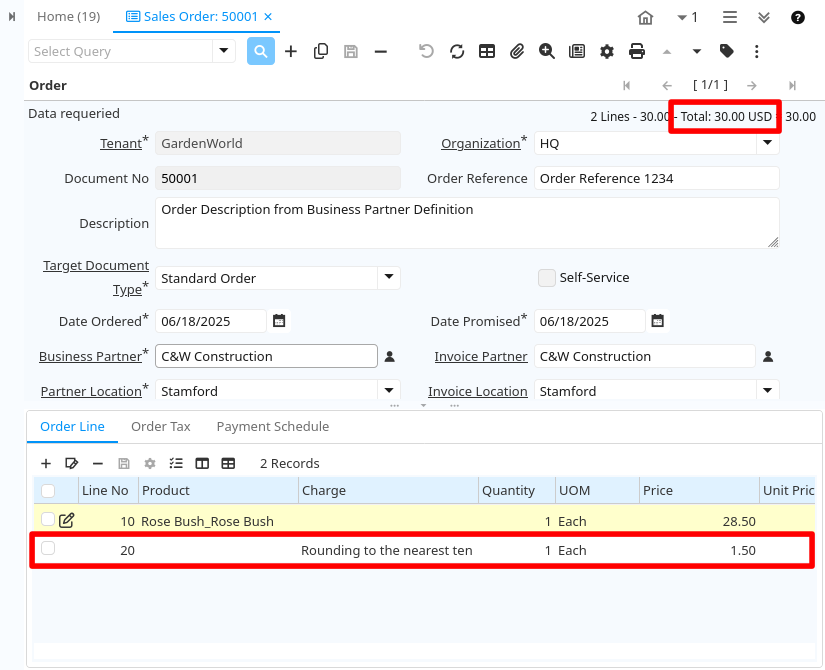Click the Order Reference input field
The height and width of the screenshot is (670, 825).
pos(656,178)
